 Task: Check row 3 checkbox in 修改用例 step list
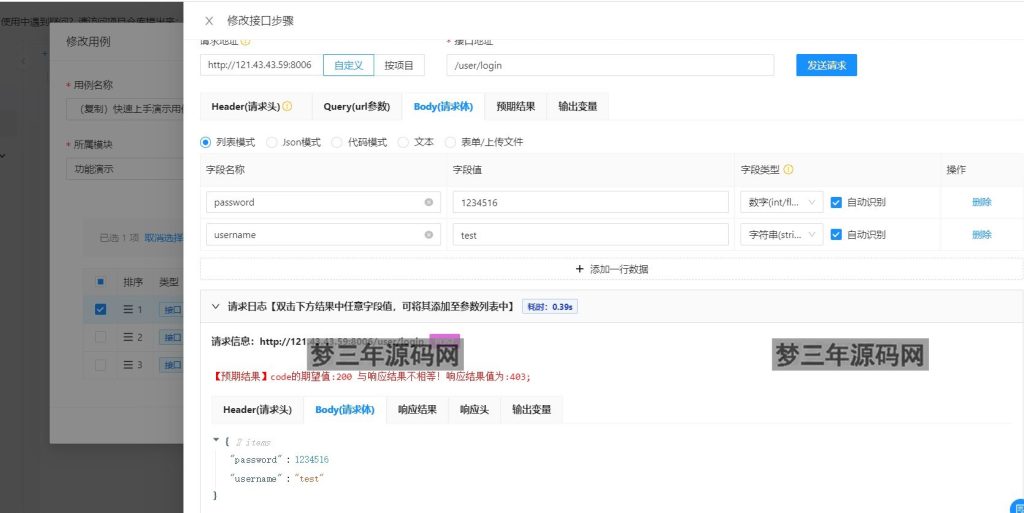(x=100, y=364)
